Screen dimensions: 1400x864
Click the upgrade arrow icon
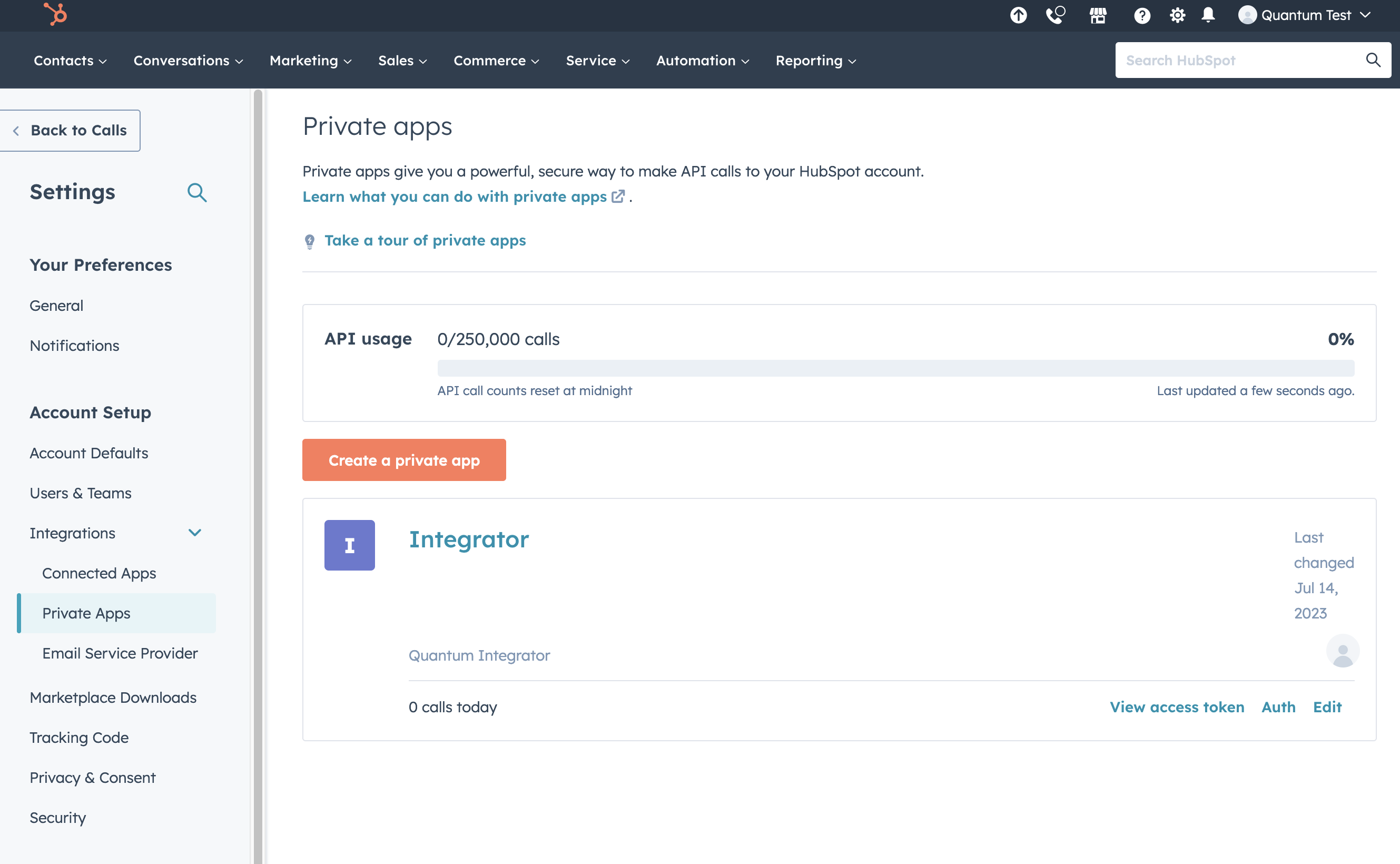(1018, 15)
